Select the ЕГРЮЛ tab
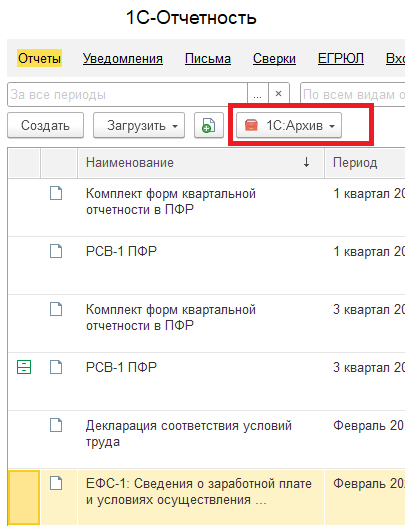Screen dimensions: 409x526 point(341,58)
